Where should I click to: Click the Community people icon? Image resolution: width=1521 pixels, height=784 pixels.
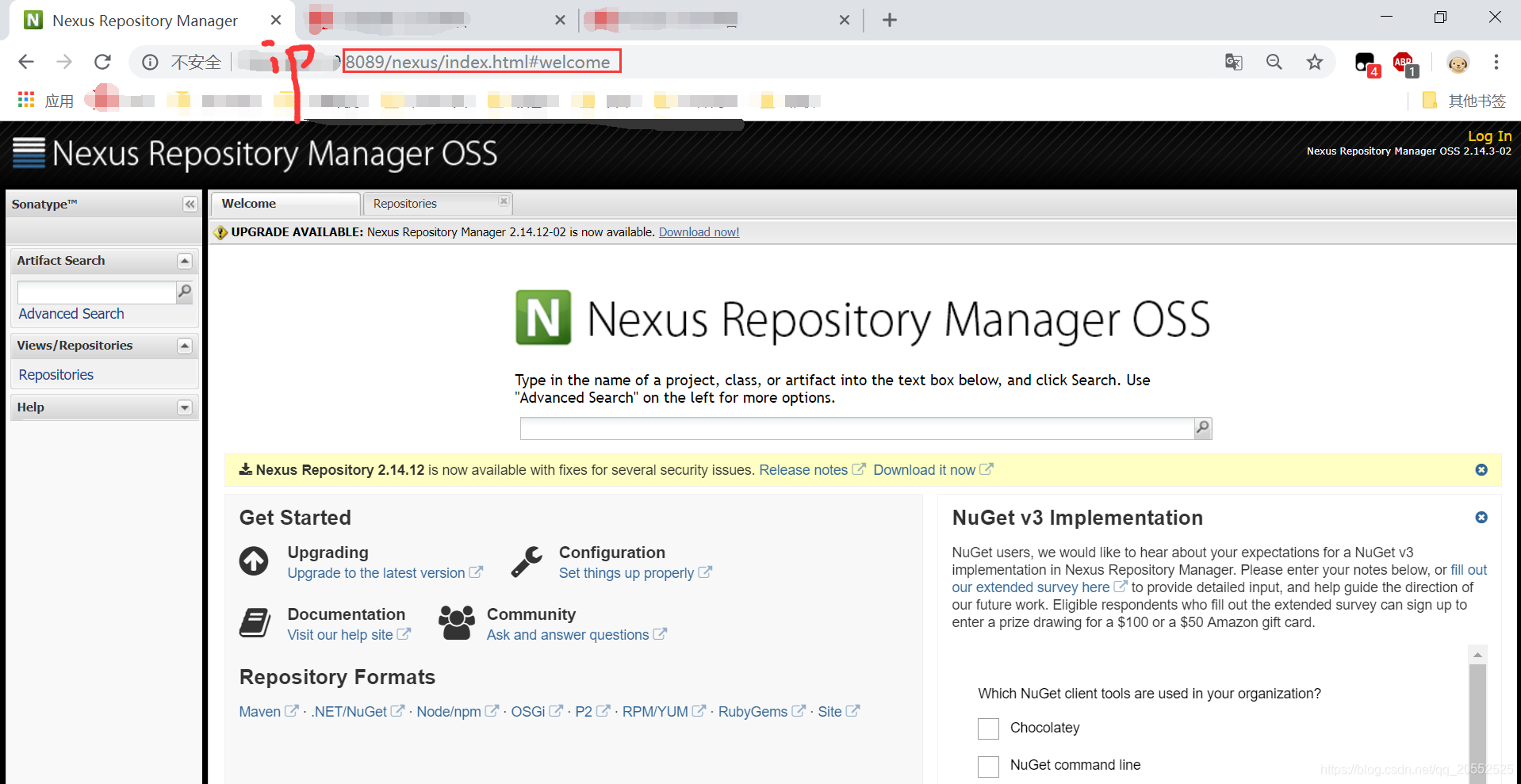[457, 623]
